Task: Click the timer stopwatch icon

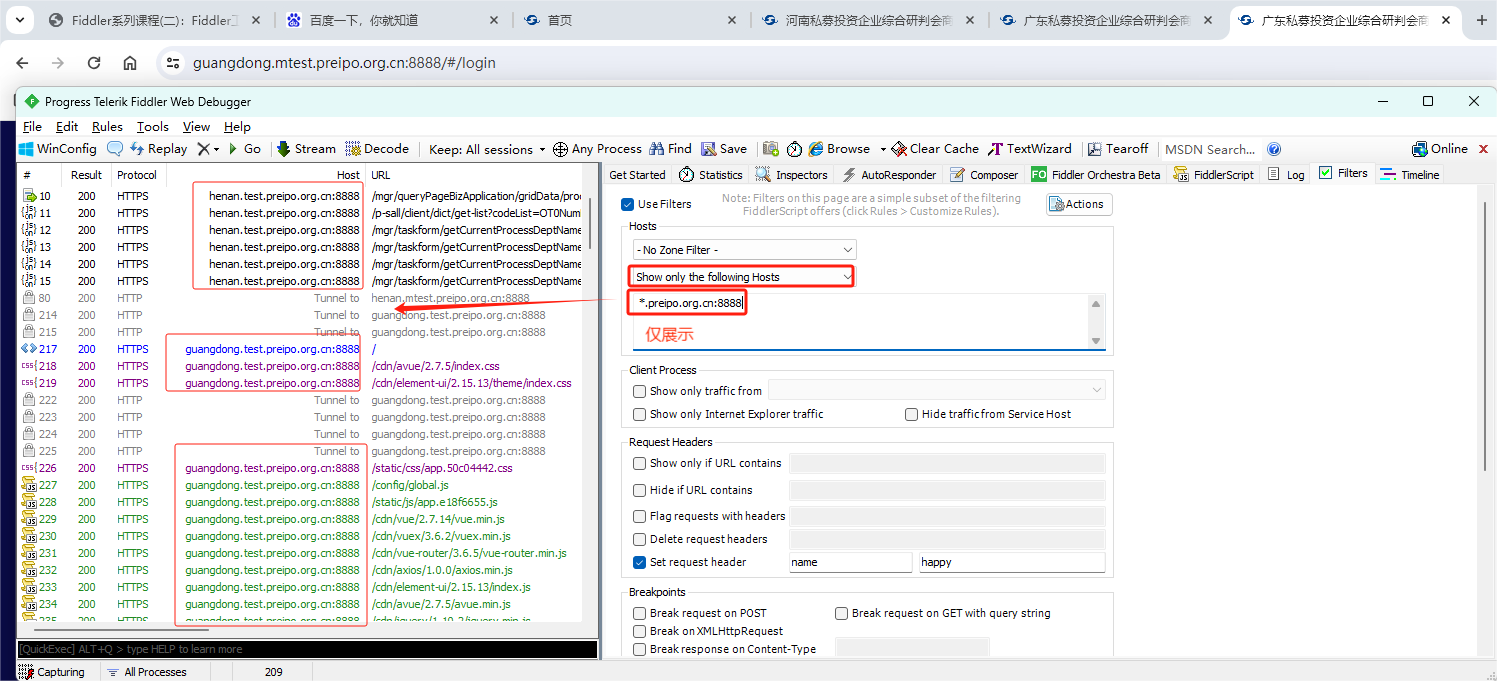Action: click(x=794, y=149)
